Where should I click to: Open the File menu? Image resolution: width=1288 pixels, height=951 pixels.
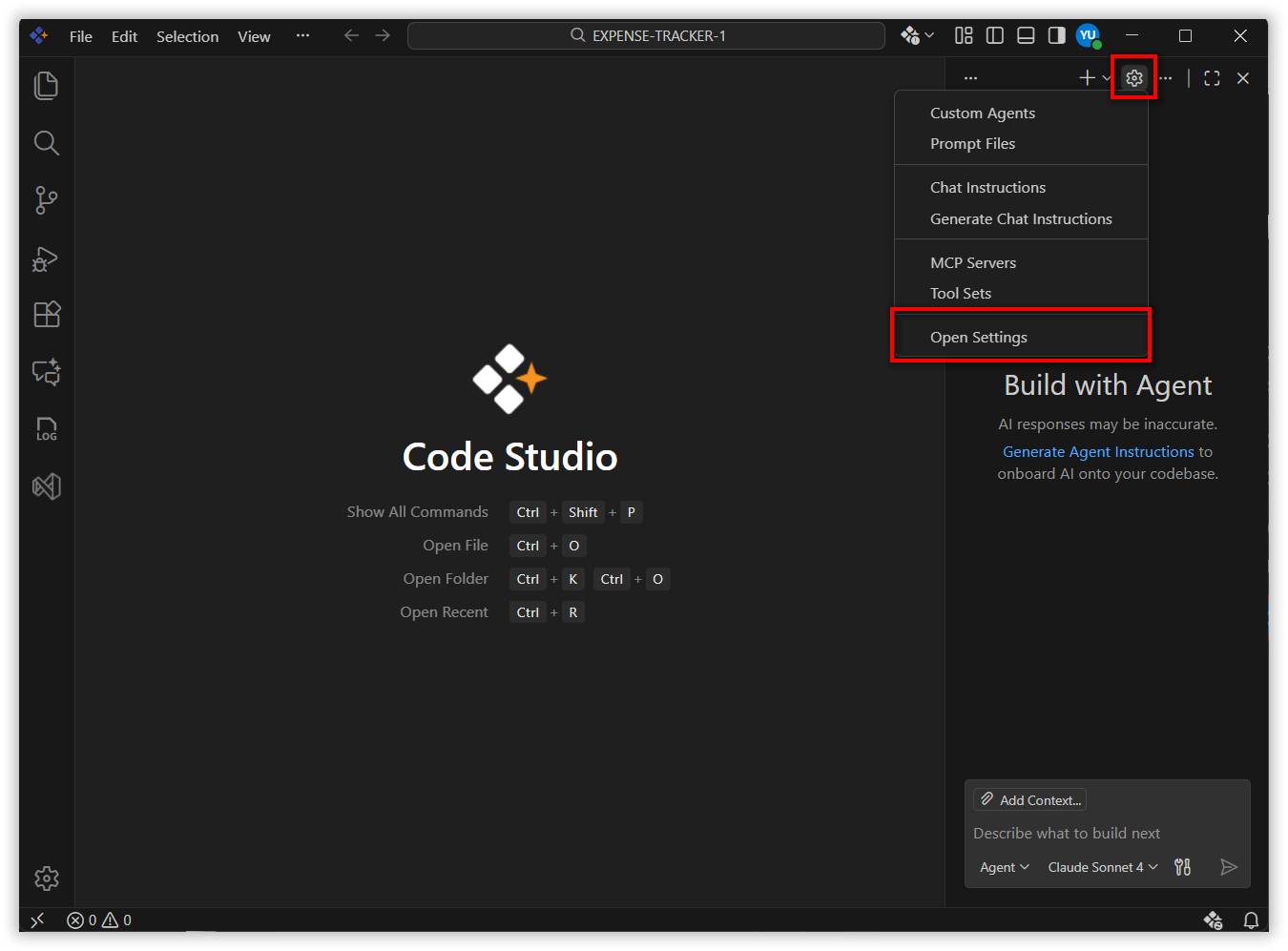(81, 36)
